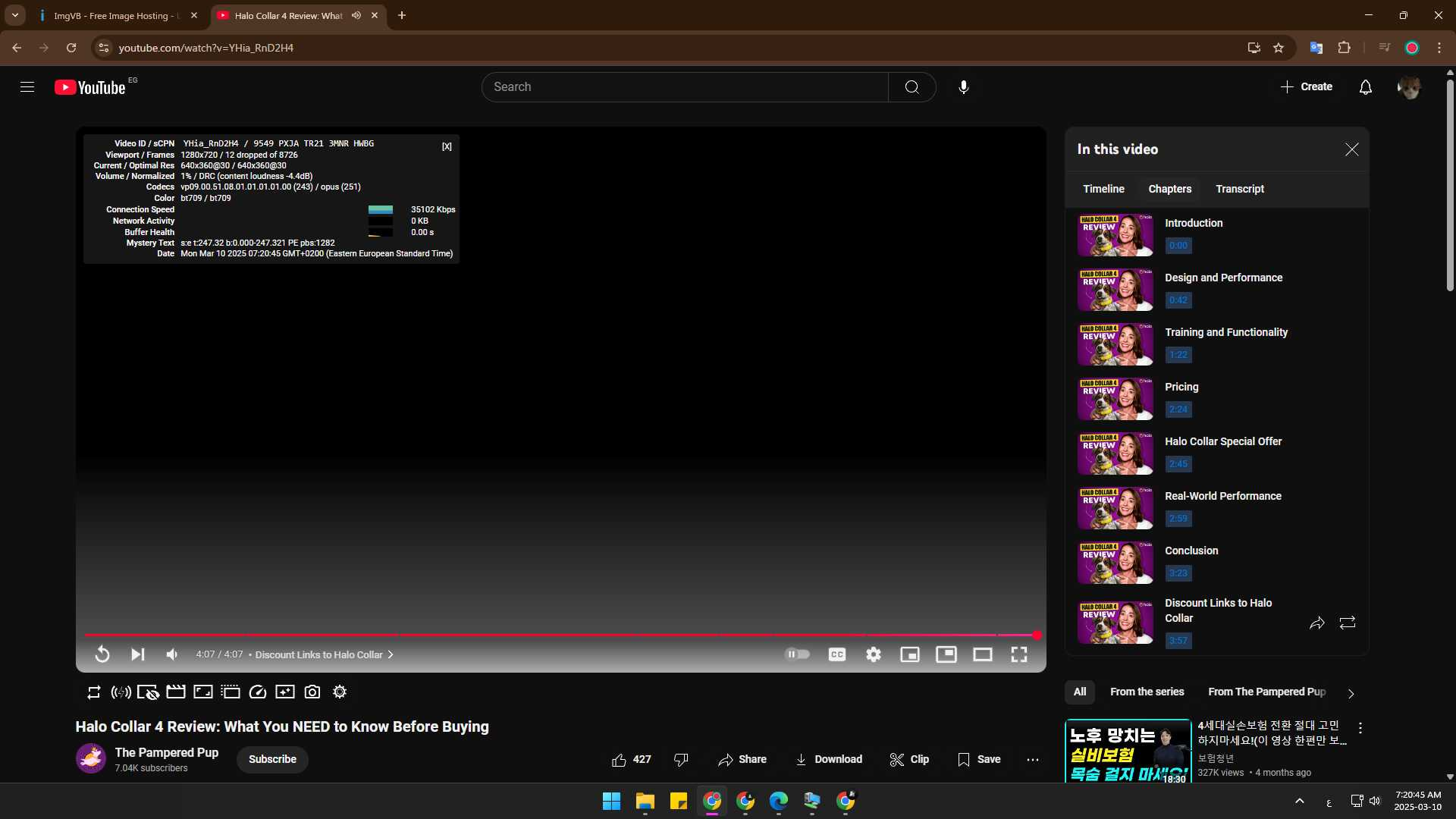Select the 'All' filter chip
This screenshot has width=1456, height=819.
pos(1080,692)
